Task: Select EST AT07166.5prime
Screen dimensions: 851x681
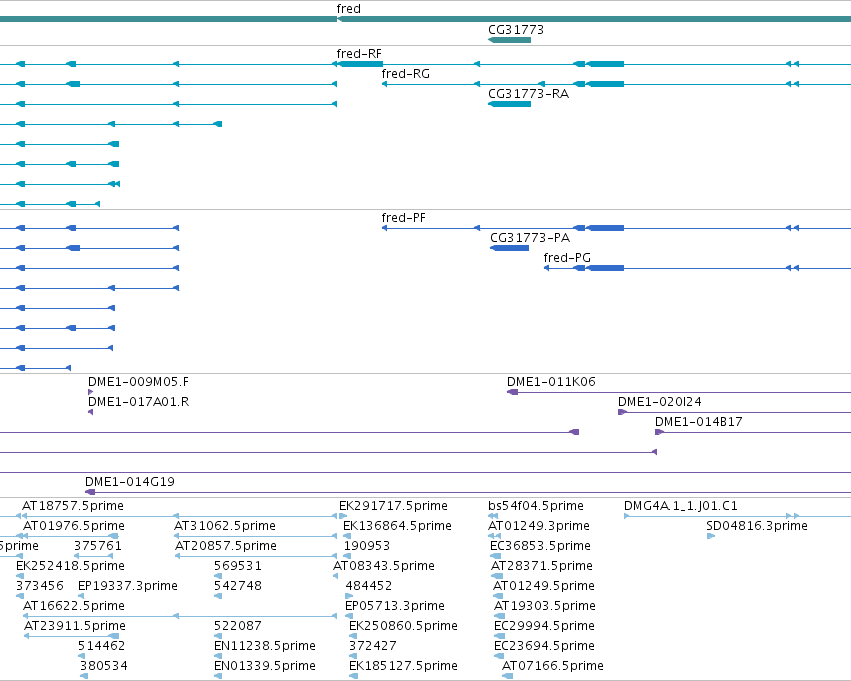Action: point(552,666)
